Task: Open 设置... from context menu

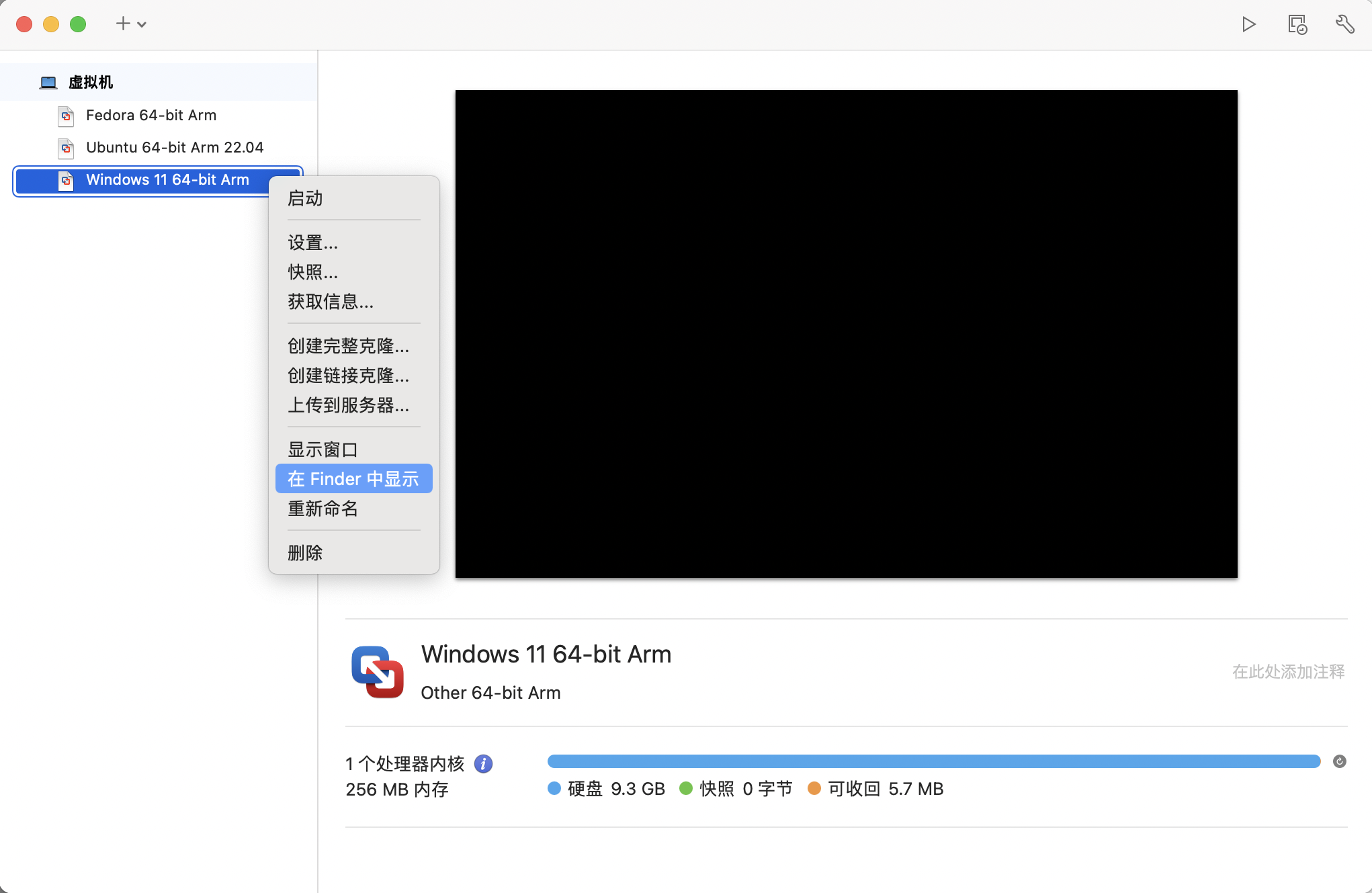Action: pos(312,243)
